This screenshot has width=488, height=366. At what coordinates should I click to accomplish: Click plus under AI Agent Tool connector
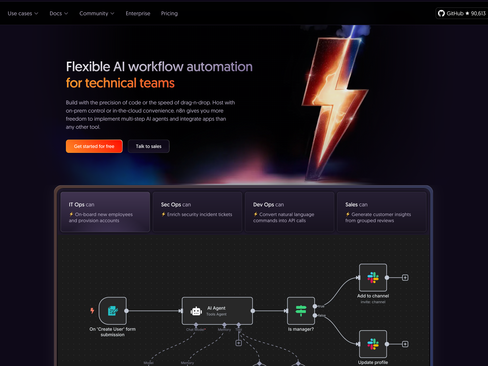(238, 343)
